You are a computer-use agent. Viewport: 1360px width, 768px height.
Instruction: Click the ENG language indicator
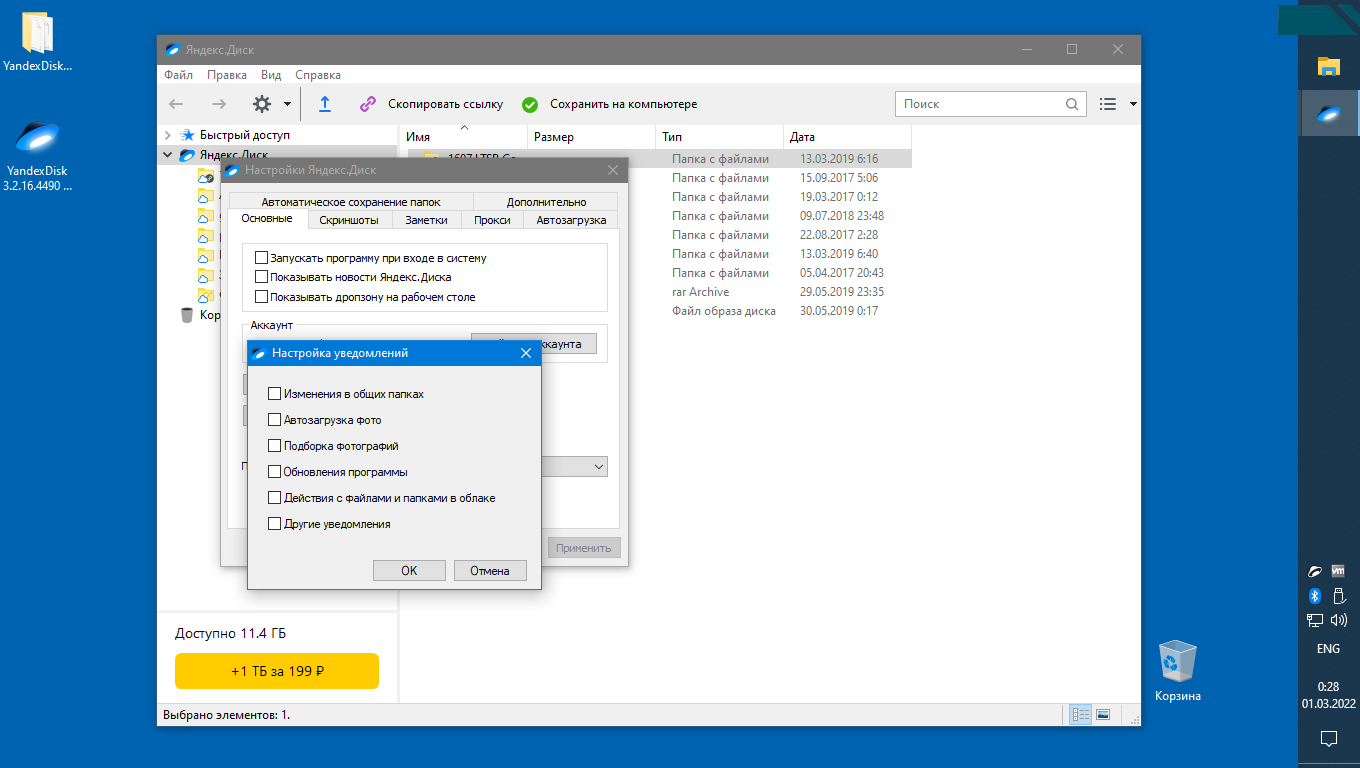[1328, 649]
